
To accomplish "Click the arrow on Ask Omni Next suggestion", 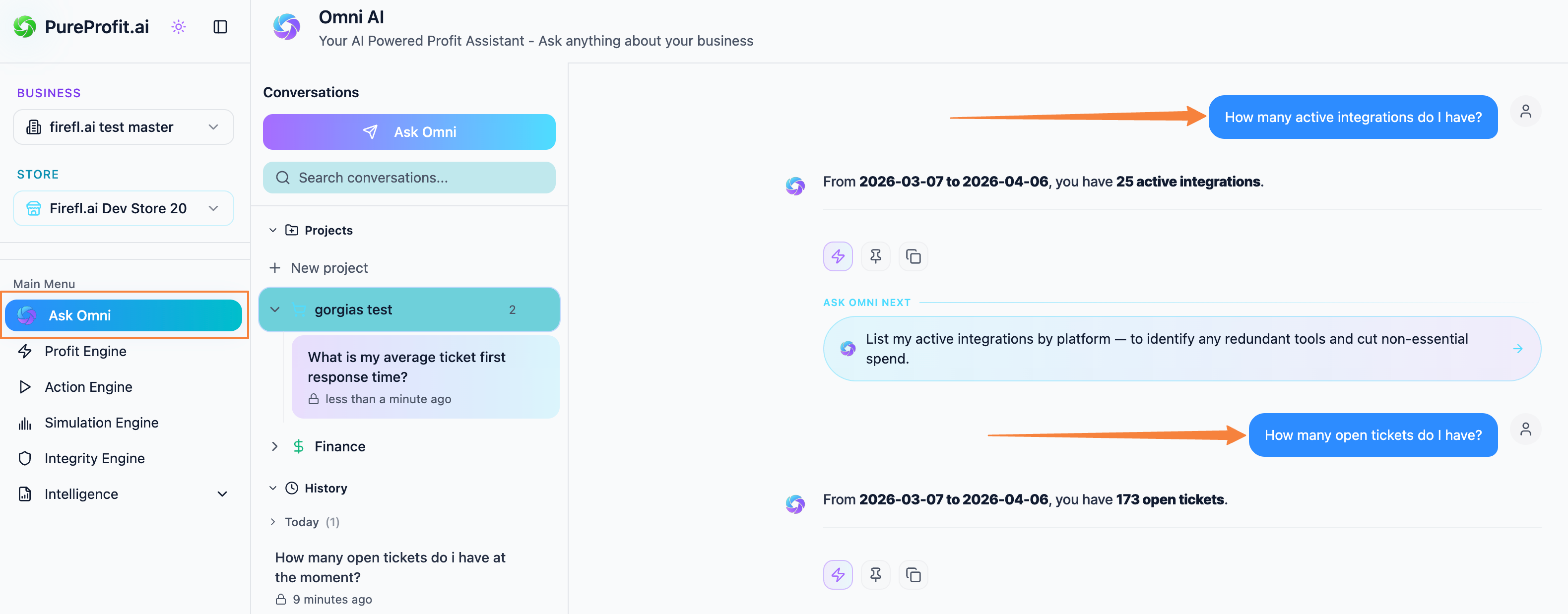I will tap(1517, 349).
